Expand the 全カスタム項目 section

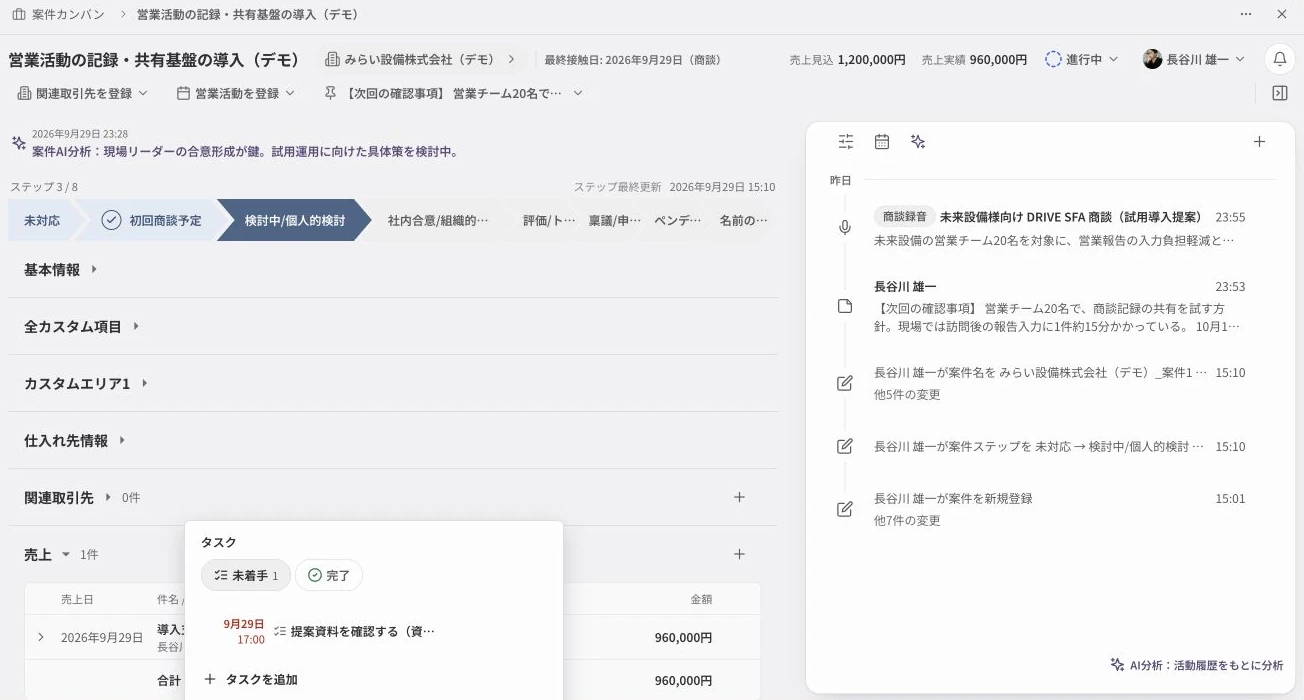click(x=82, y=326)
